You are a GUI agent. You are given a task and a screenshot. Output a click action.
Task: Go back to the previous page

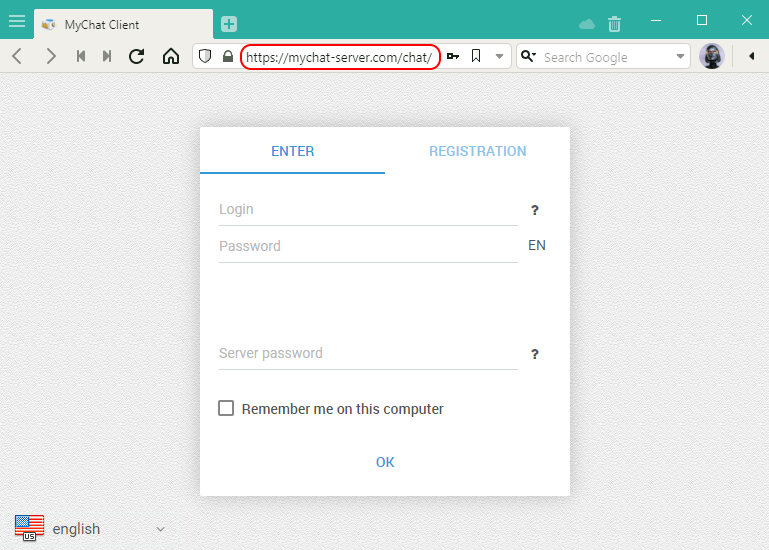point(17,57)
